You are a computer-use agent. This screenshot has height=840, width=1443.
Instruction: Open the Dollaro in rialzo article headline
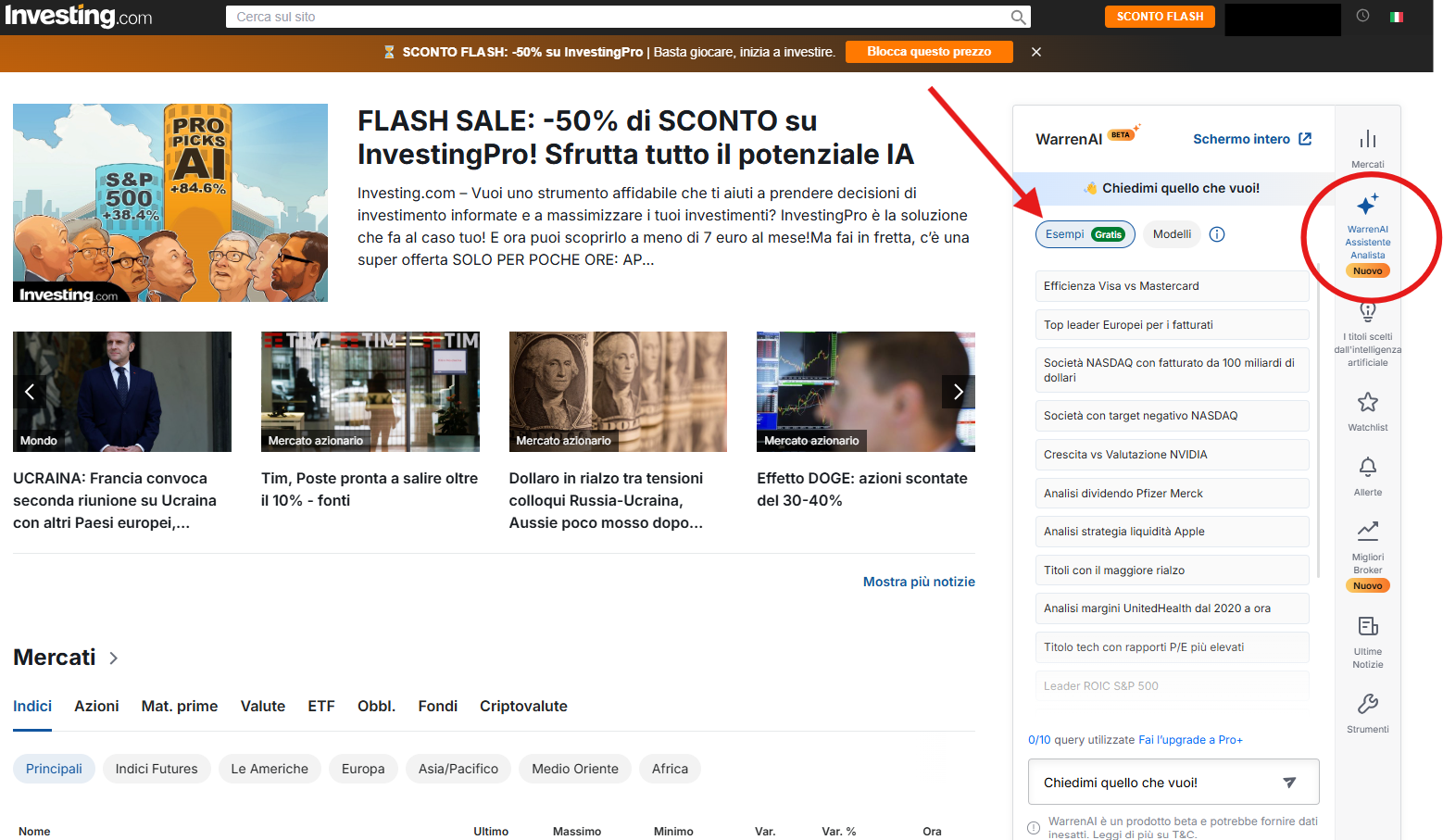(x=607, y=501)
